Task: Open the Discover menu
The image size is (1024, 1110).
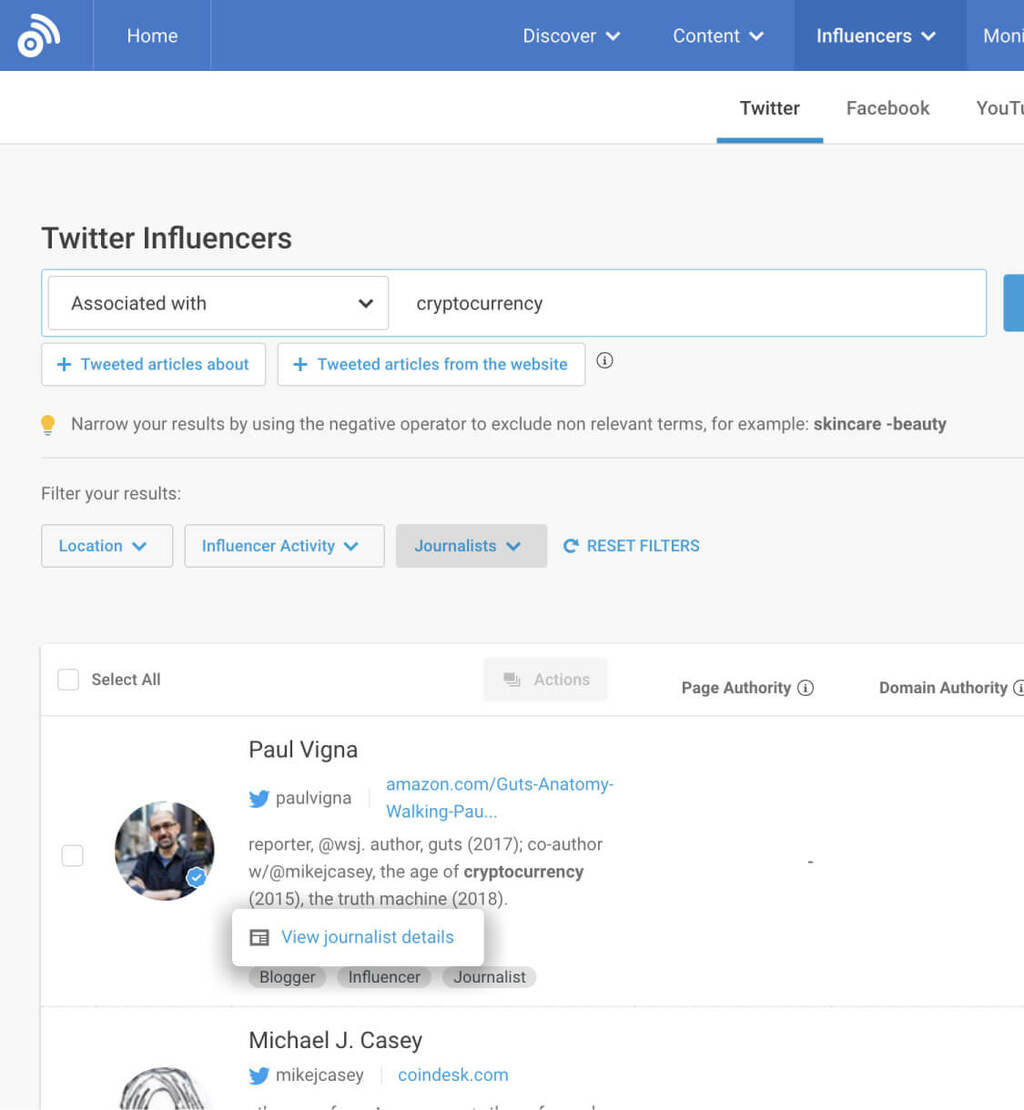Action: point(571,36)
